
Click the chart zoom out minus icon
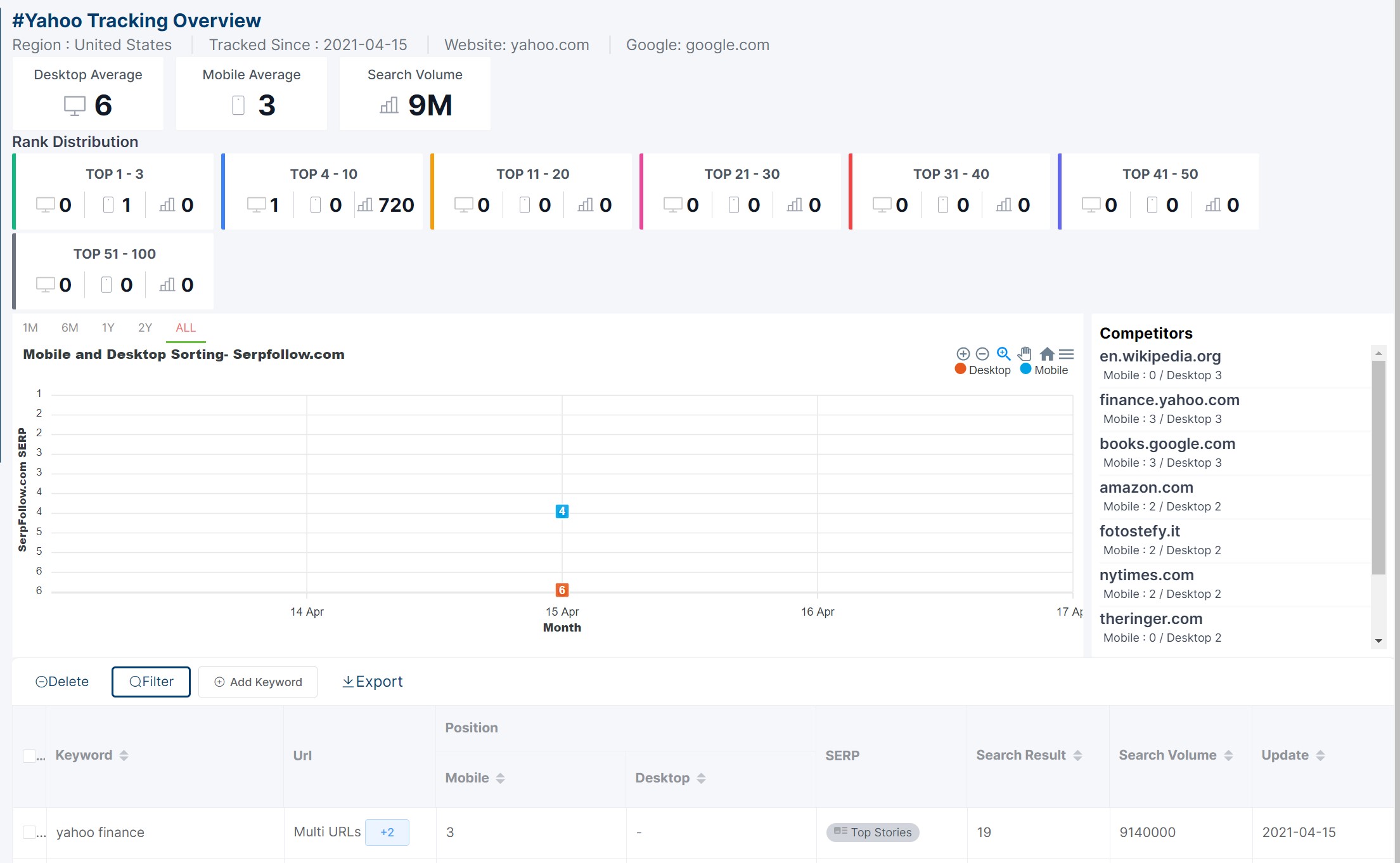[982, 354]
